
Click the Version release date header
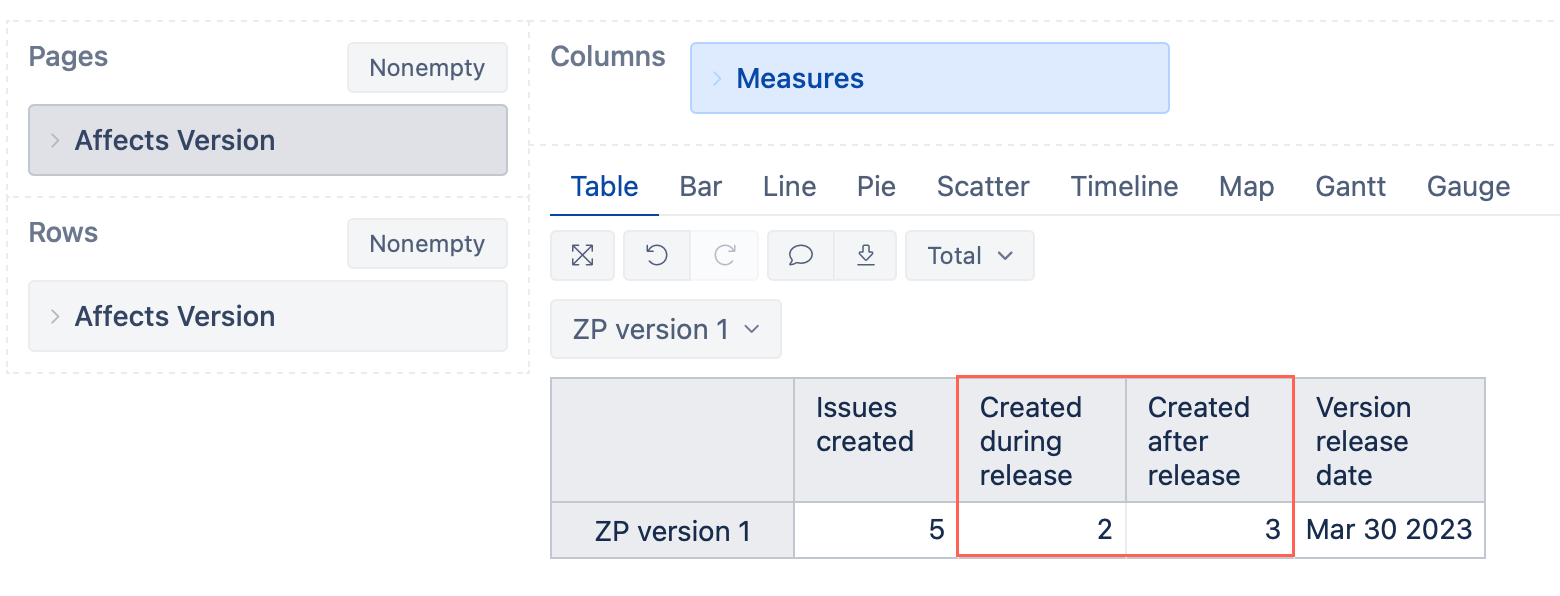[1390, 440]
